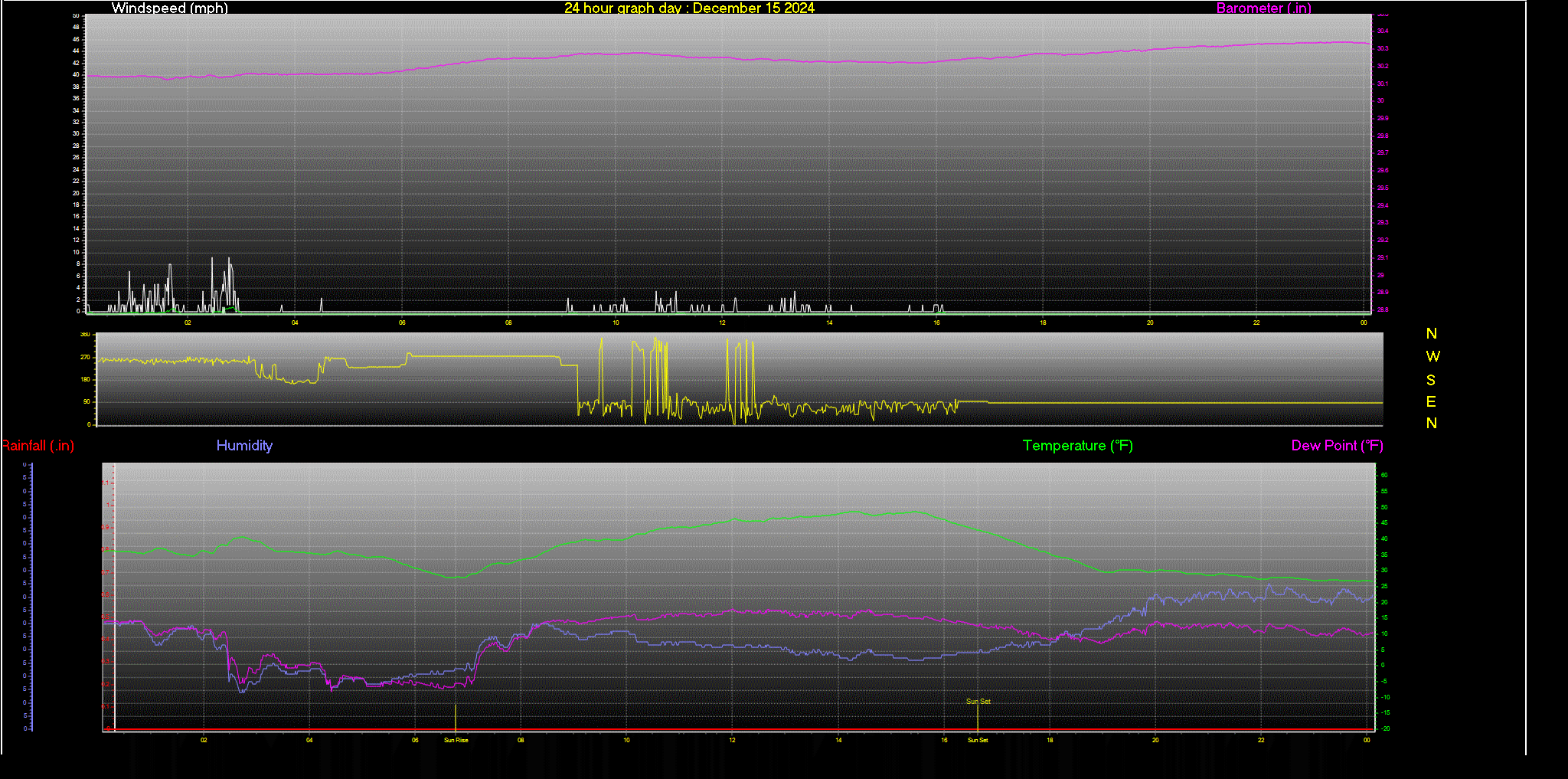Click hour "02" on the windspeed graph time axis
This screenshot has height=779, width=1568.
tap(188, 322)
